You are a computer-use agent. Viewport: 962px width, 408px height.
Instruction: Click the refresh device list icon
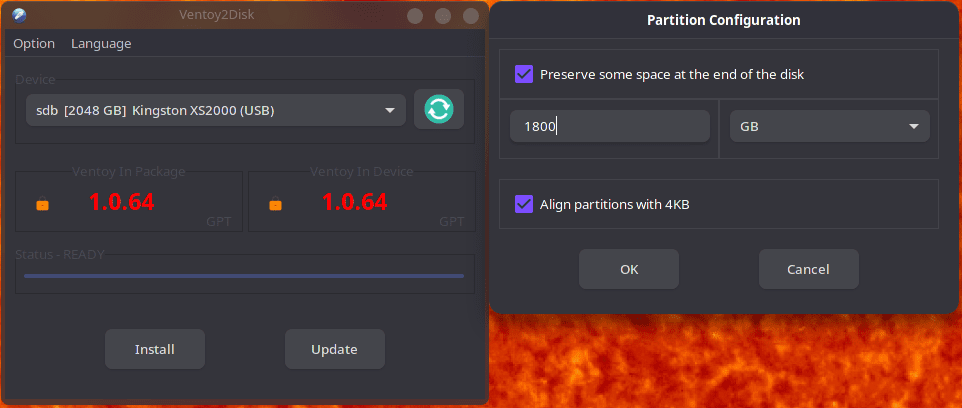439,109
